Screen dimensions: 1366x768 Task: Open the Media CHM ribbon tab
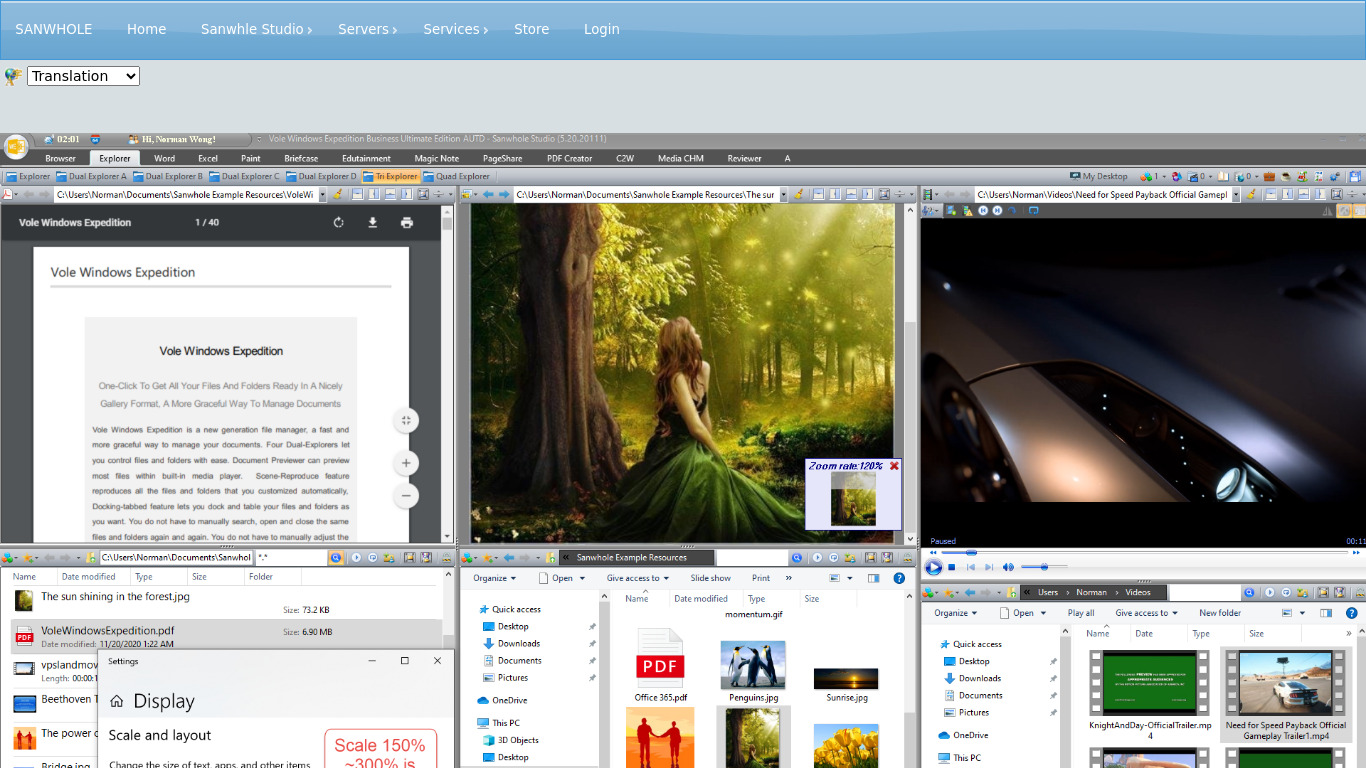pyautogui.click(x=680, y=158)
